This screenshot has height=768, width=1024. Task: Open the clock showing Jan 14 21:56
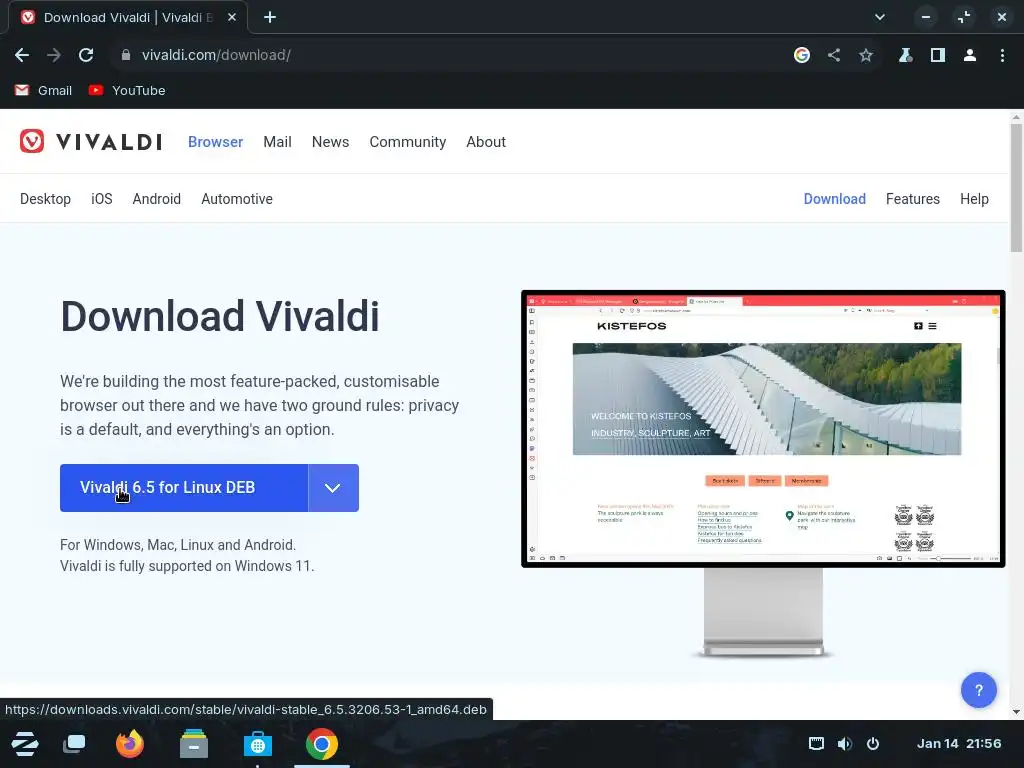(x=959, y=744)
